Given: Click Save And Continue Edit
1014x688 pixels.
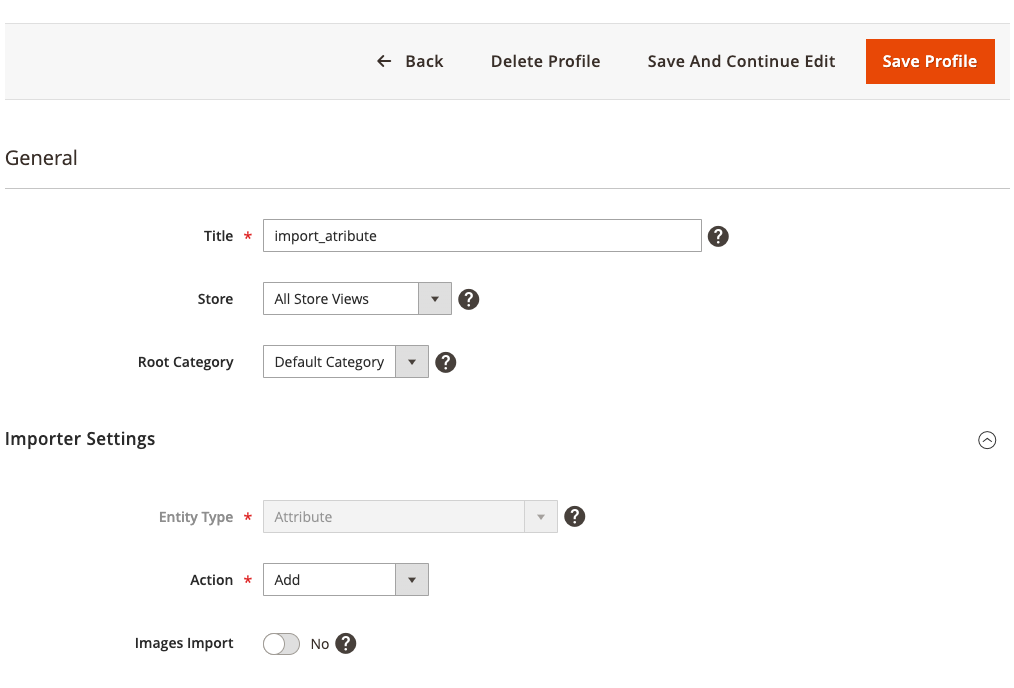Looking at the screenshot, I should tap(741, 61).
